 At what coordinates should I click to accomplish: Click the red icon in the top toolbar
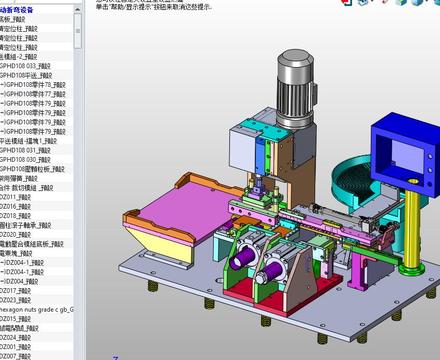(x=347, y=2)
